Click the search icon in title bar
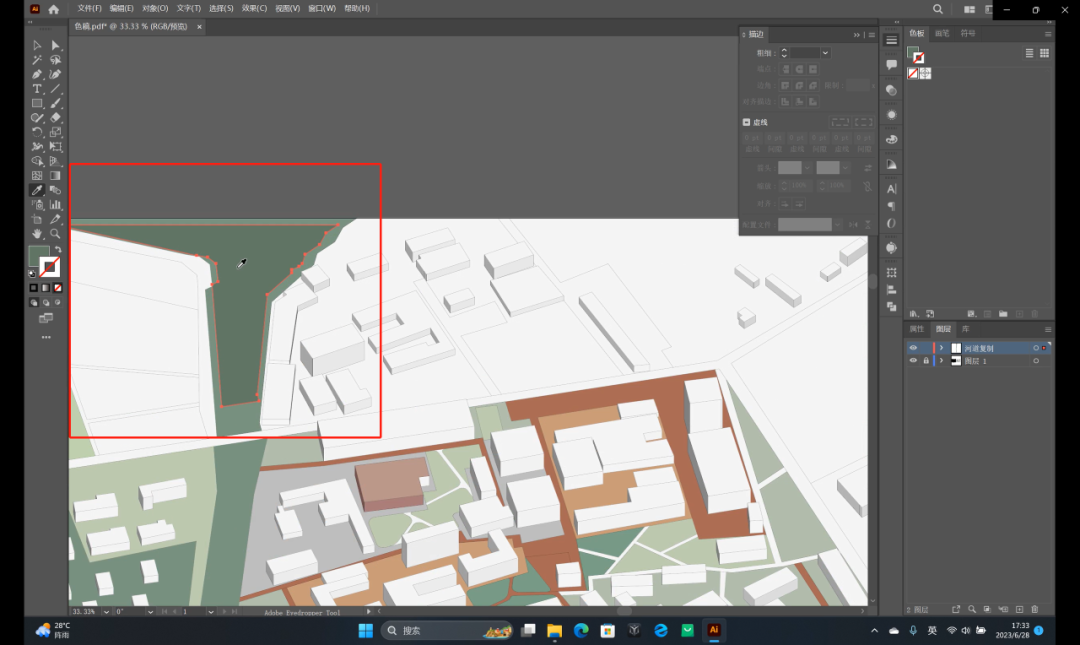This screenshot has height=645, width=1080. [937, 9]
